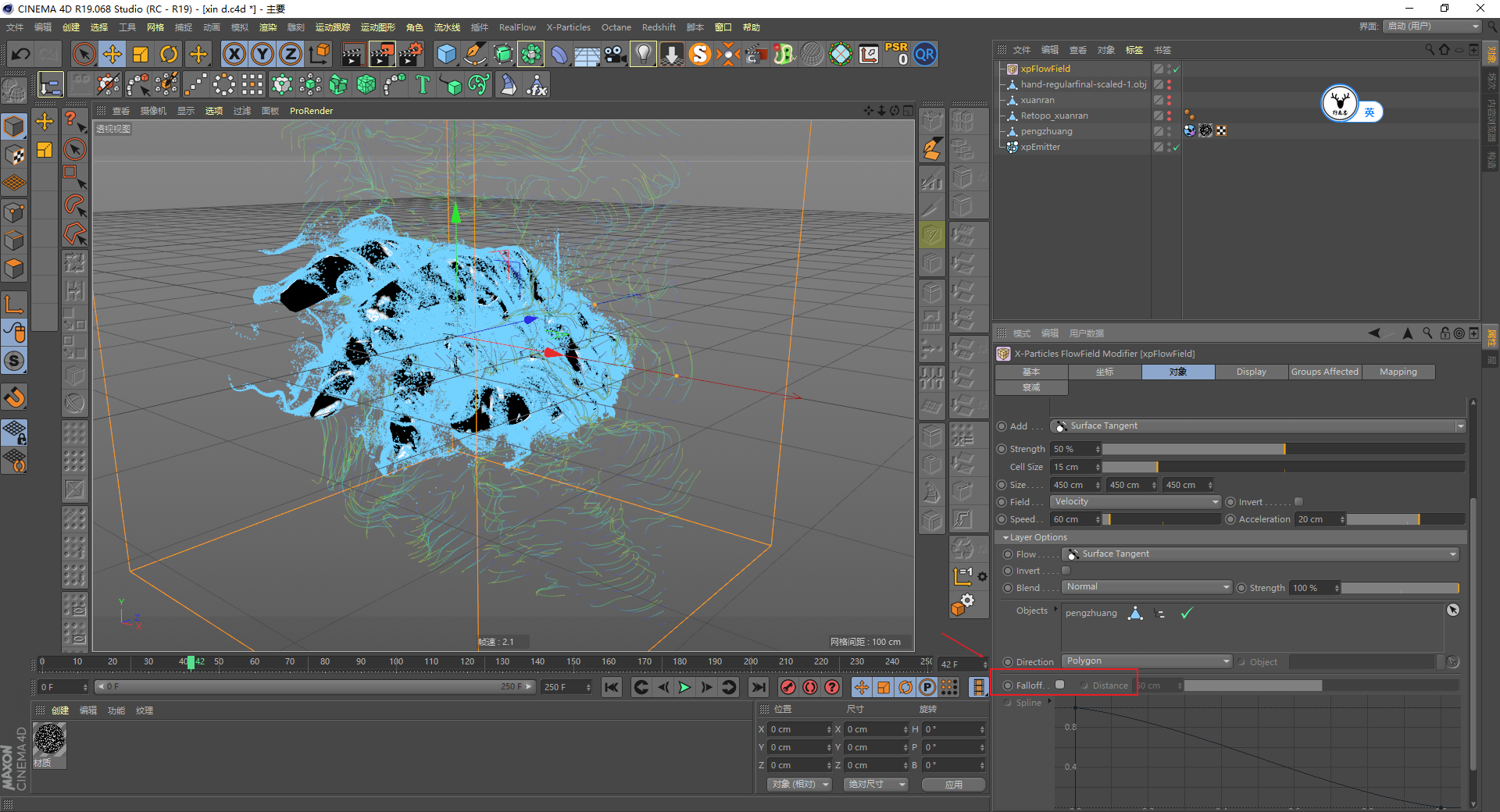Play the animation forward
1500x812 pixels.
click(684, 687)
